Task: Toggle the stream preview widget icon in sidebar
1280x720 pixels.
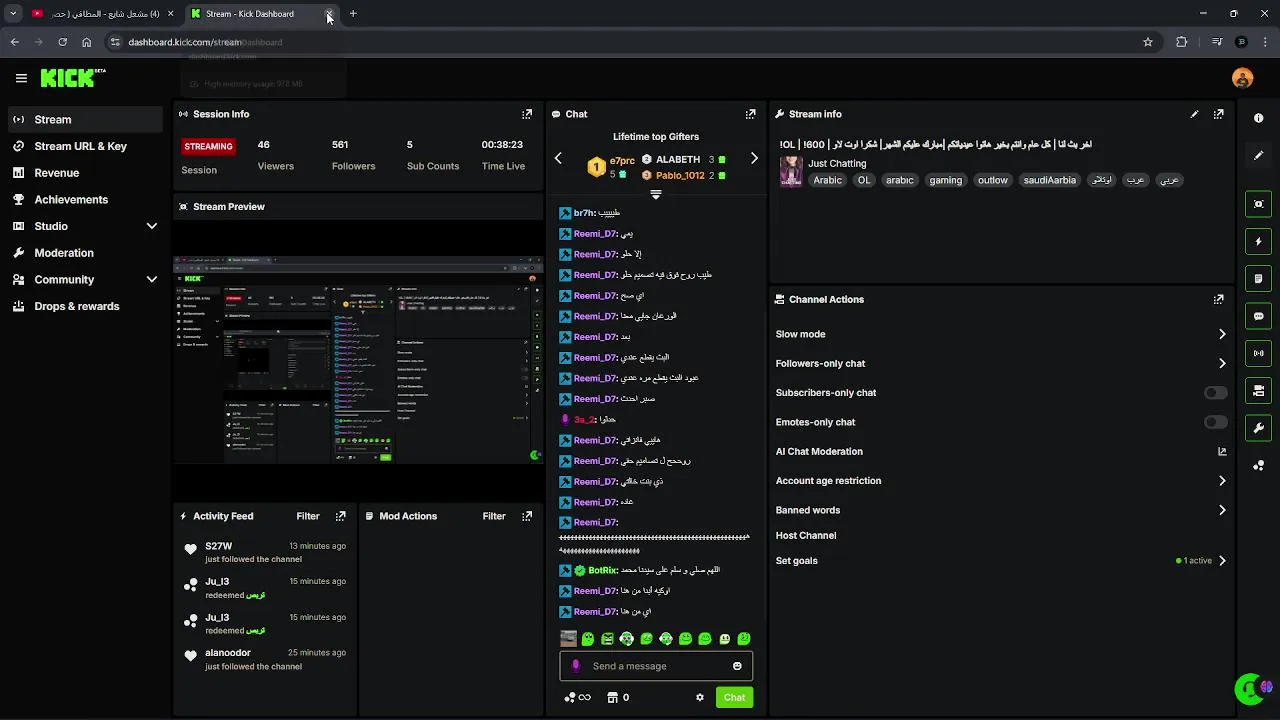Action: point(1258,204)
